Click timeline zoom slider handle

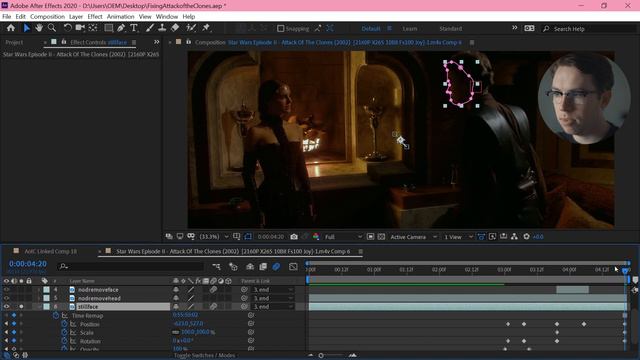point(321,356)
